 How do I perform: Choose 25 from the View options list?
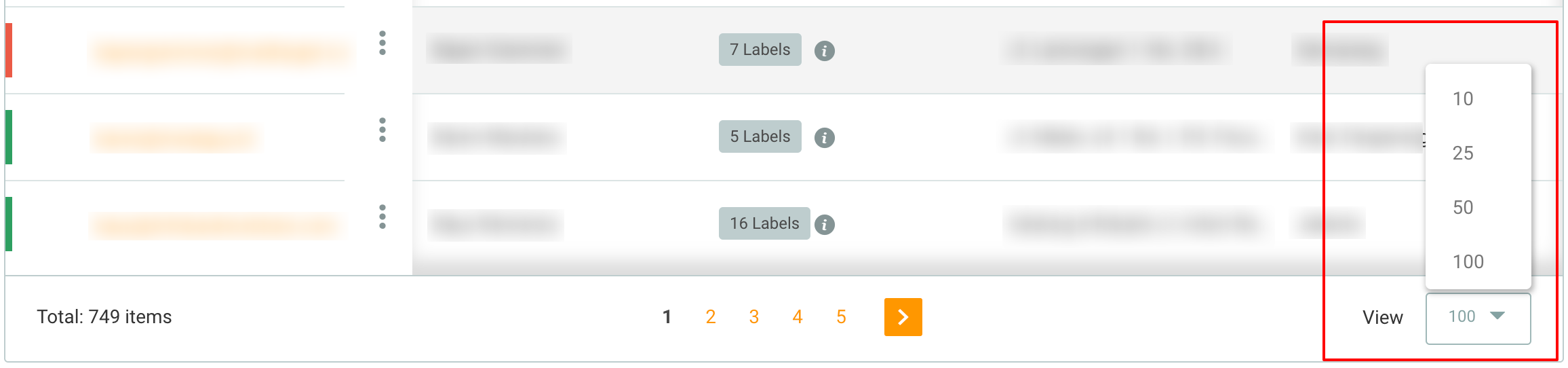click(x=1463, y=153)
